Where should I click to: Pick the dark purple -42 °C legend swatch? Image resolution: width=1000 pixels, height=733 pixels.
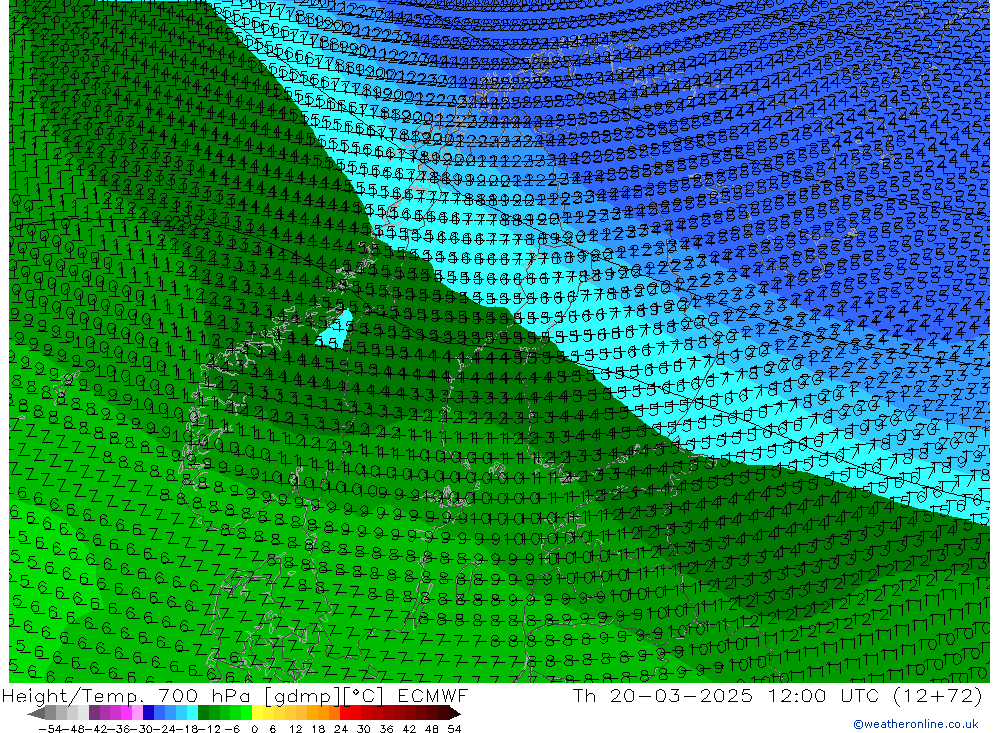pyautogui.click(x=94, y=713)
